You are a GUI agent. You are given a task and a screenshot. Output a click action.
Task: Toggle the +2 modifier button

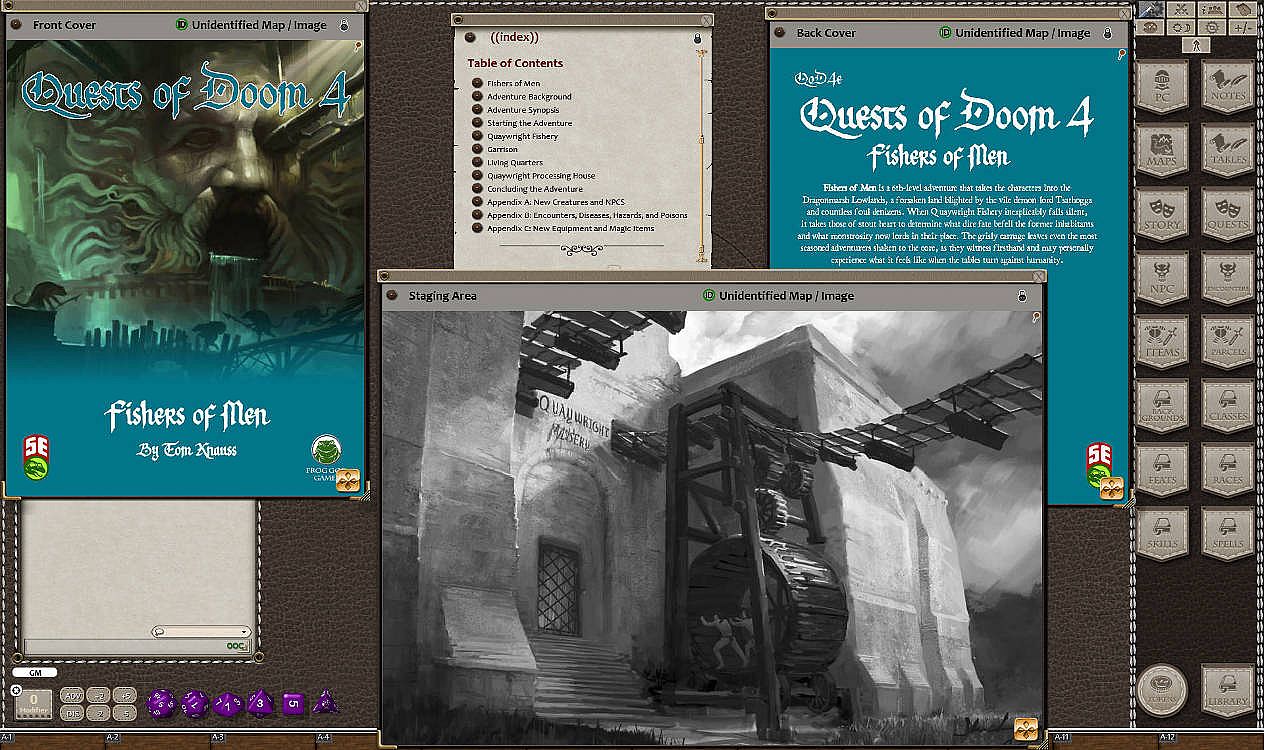[x=99, y=695]
